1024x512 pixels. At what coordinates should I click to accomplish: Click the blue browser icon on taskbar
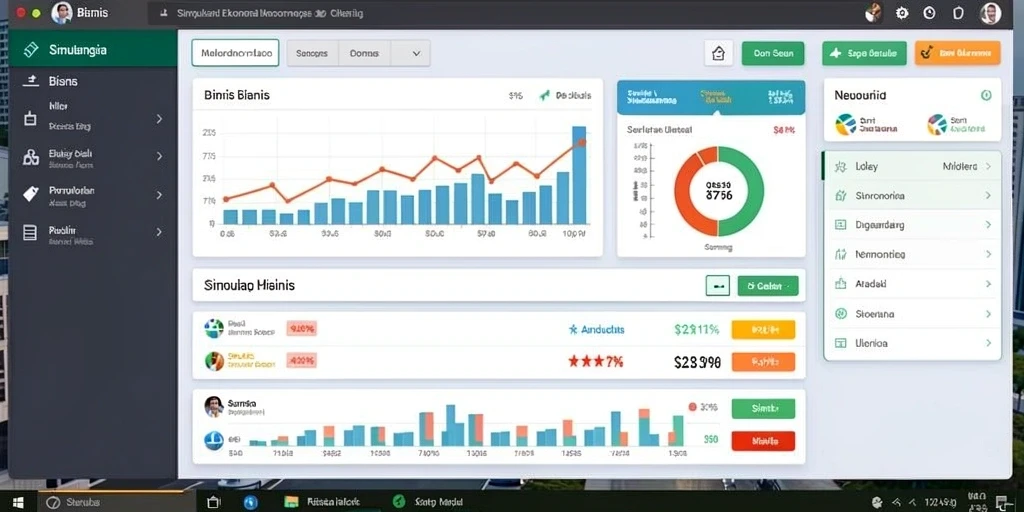click(251, 502)
